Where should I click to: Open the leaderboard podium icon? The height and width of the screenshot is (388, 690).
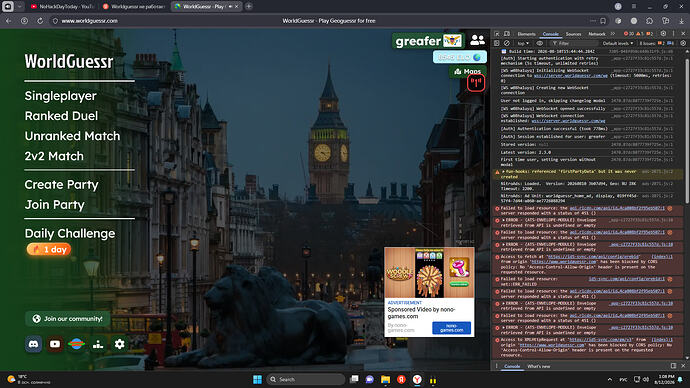point(98,344)
